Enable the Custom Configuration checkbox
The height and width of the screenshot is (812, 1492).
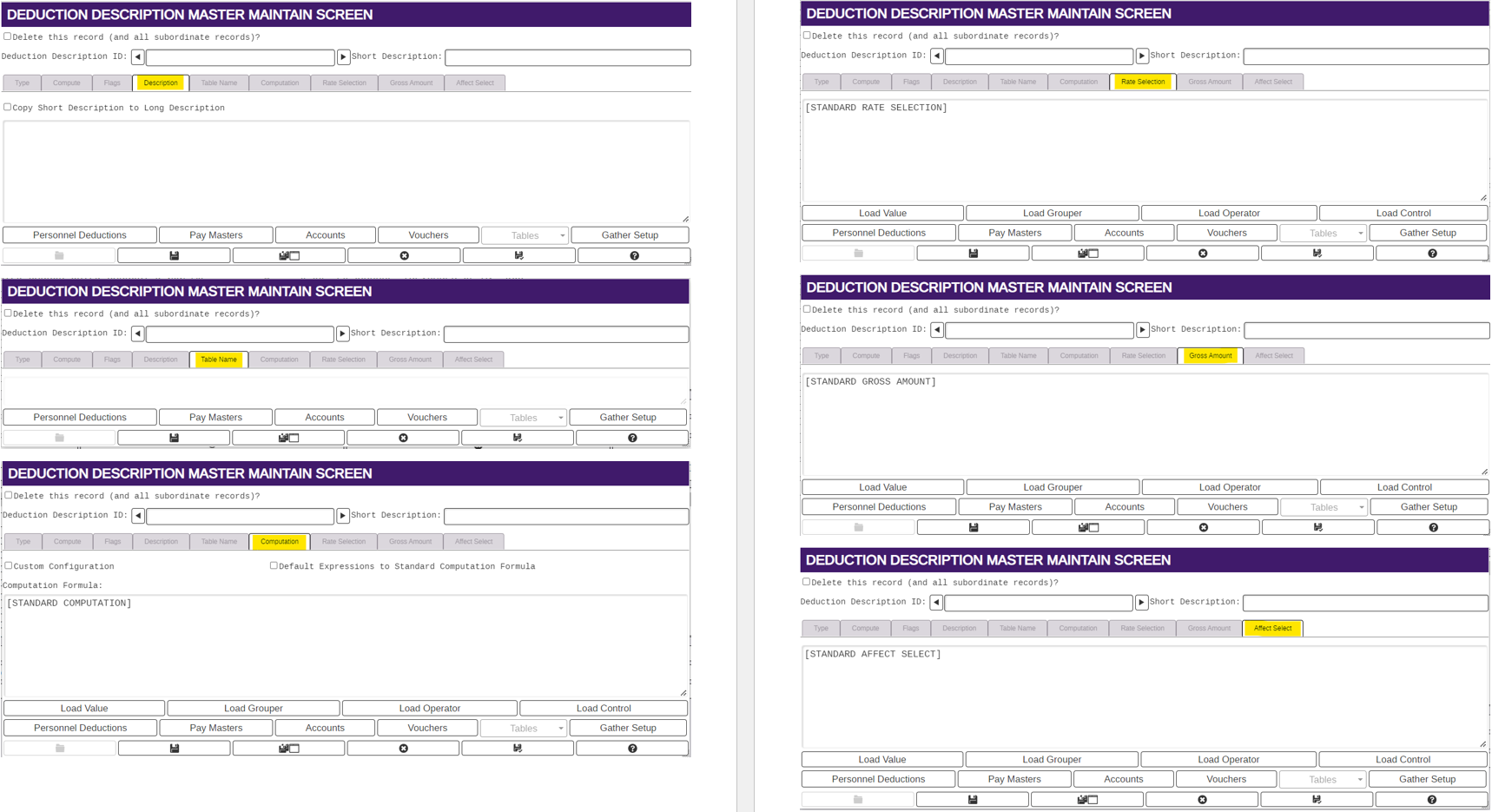8,565
